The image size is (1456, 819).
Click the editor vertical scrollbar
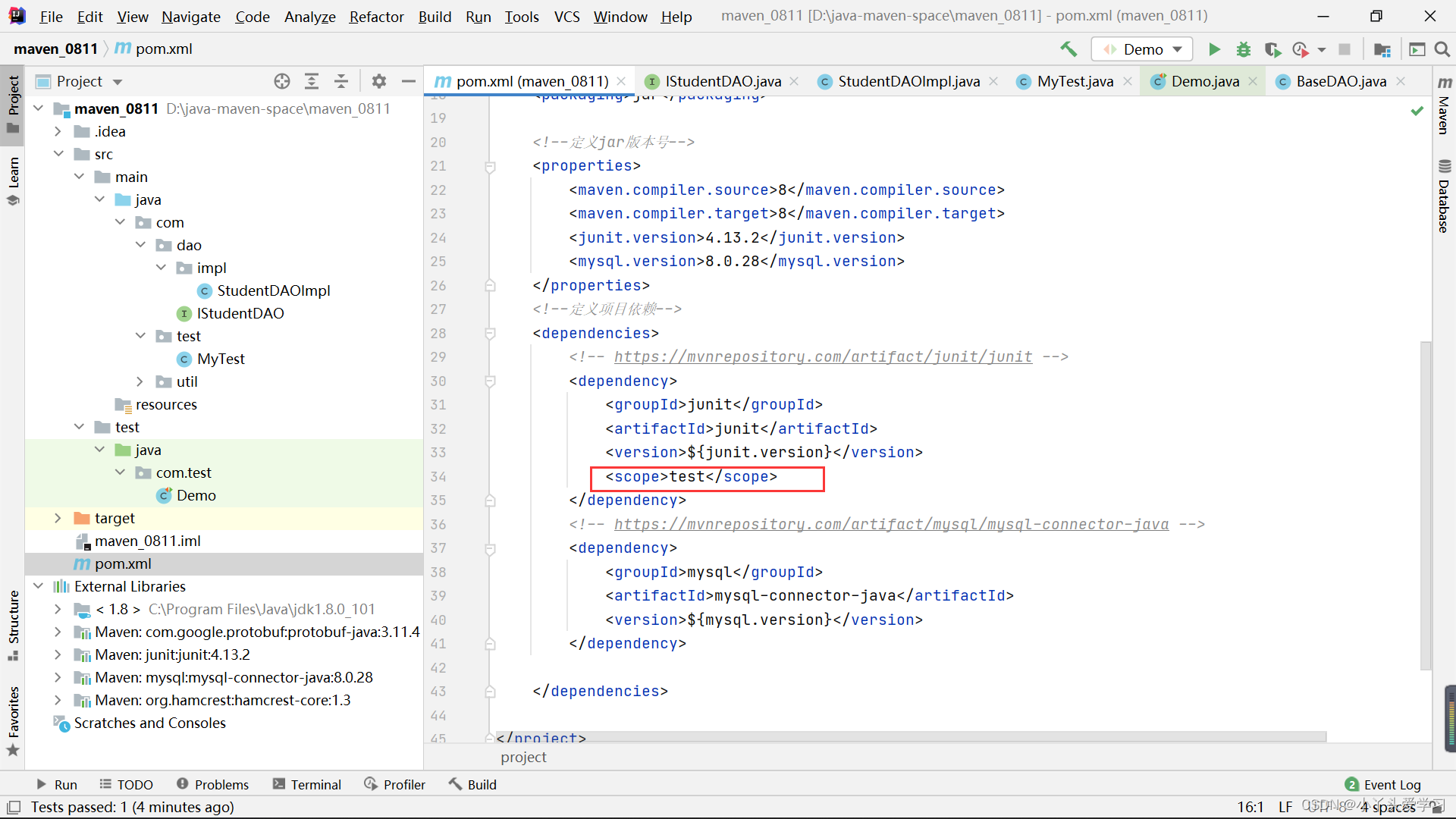[1426, 506]
